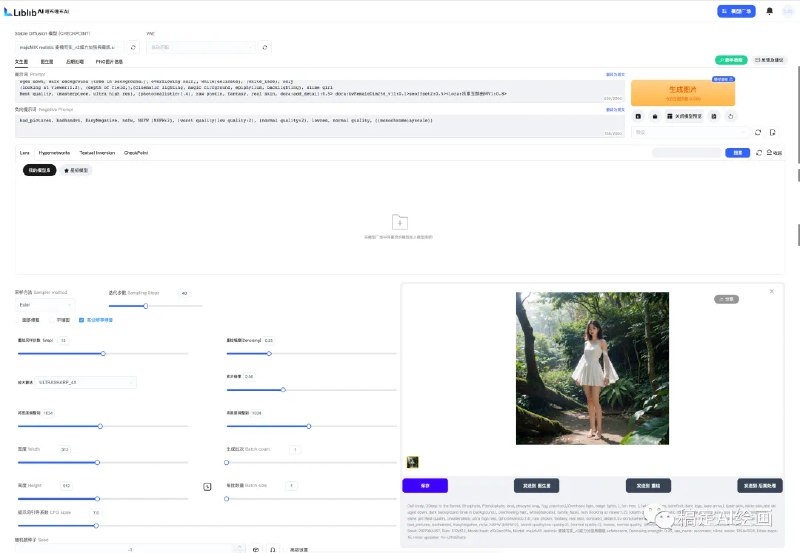Click the button with icon below generate

(x=684, y=116)
